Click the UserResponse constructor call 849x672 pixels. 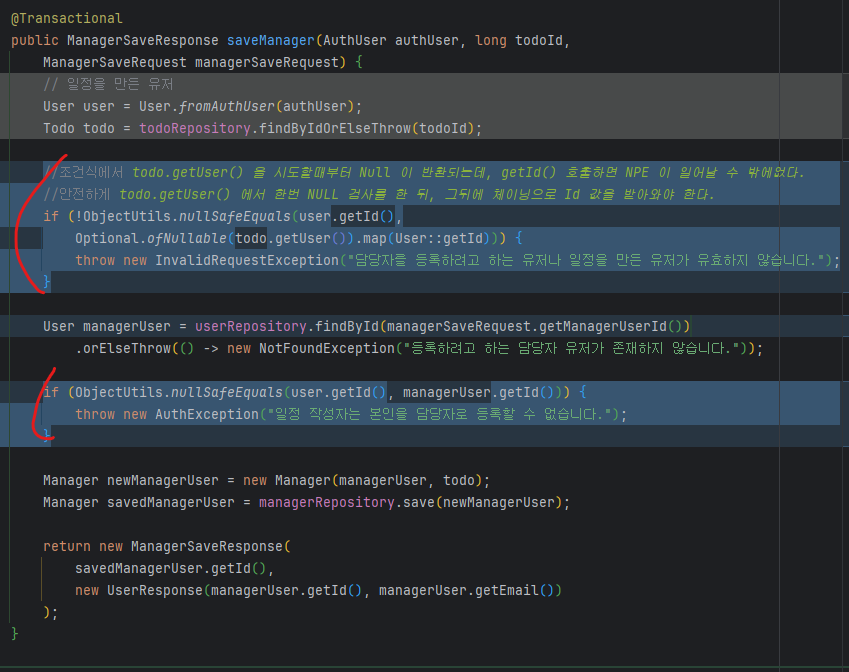click(155, 590)
